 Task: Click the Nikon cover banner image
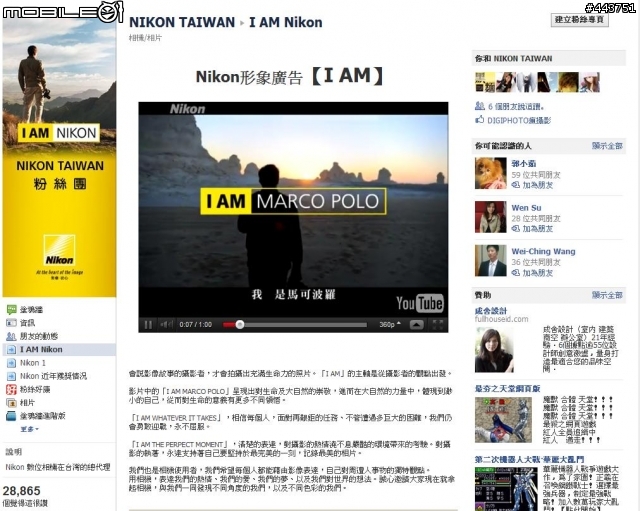point(59,157)
